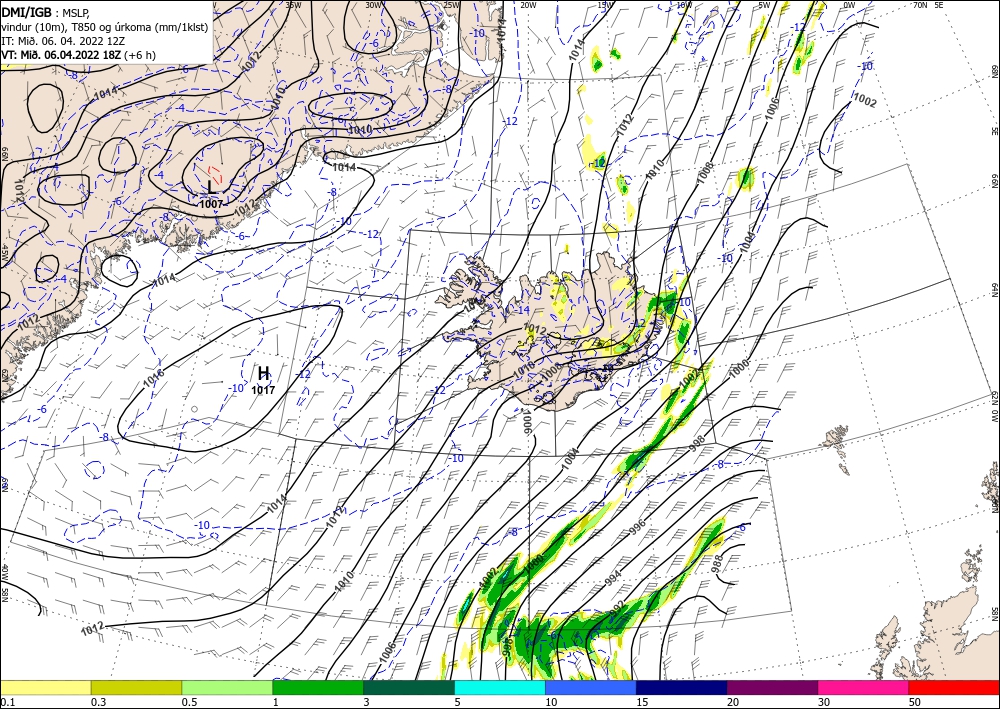
Task: Click the legend value '0.5'
Action: click(x=188, y=702)
